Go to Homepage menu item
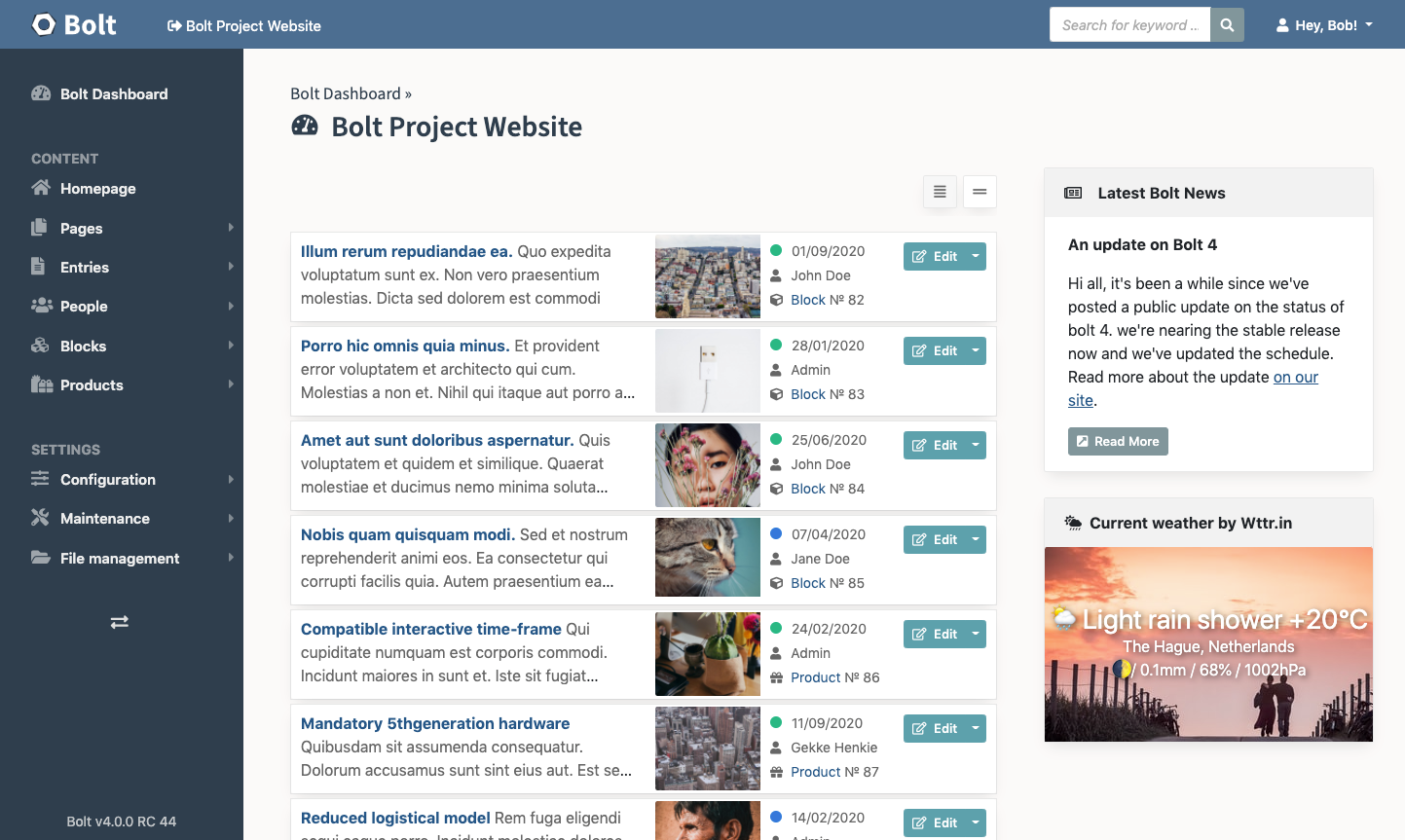Screen dimensions: 1405x840 pos(97,188)
